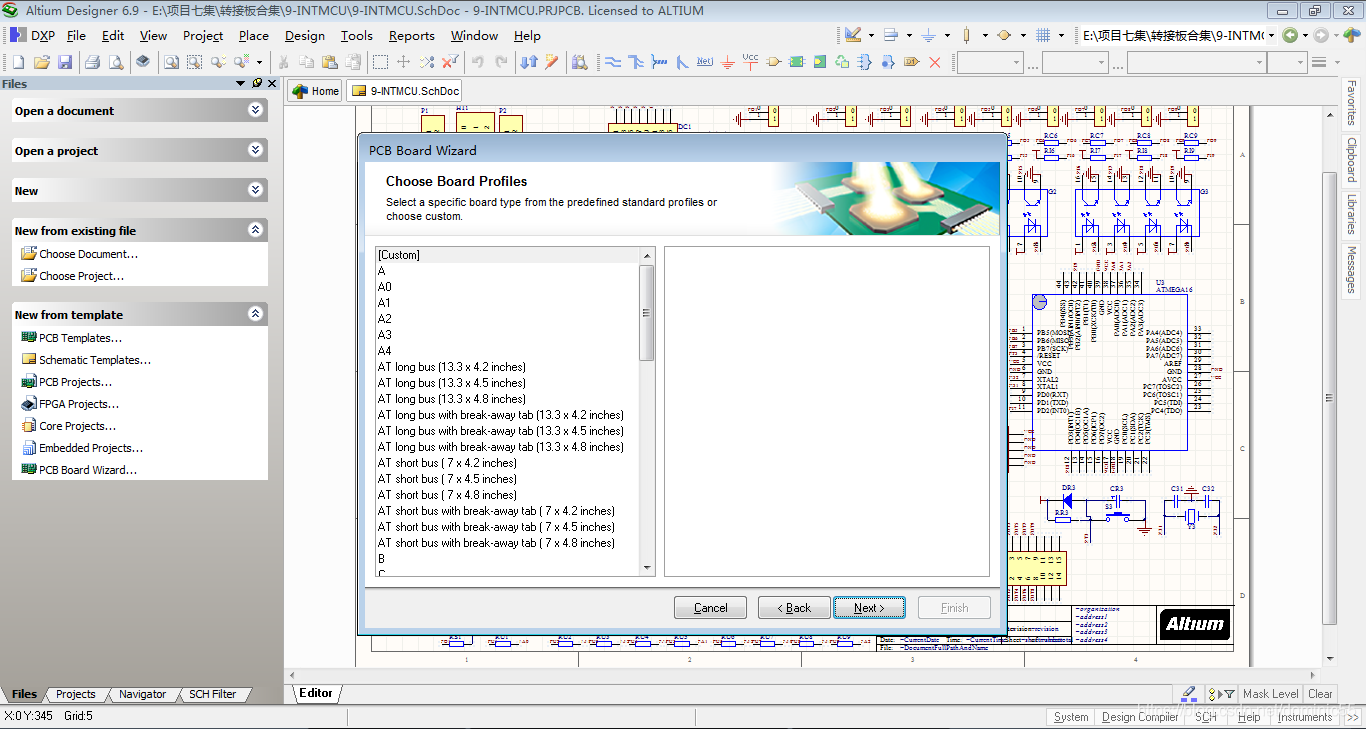Click Next in PCB Board Wizard
Screen dimensions: 1366x729
click(x=869, y=607)
